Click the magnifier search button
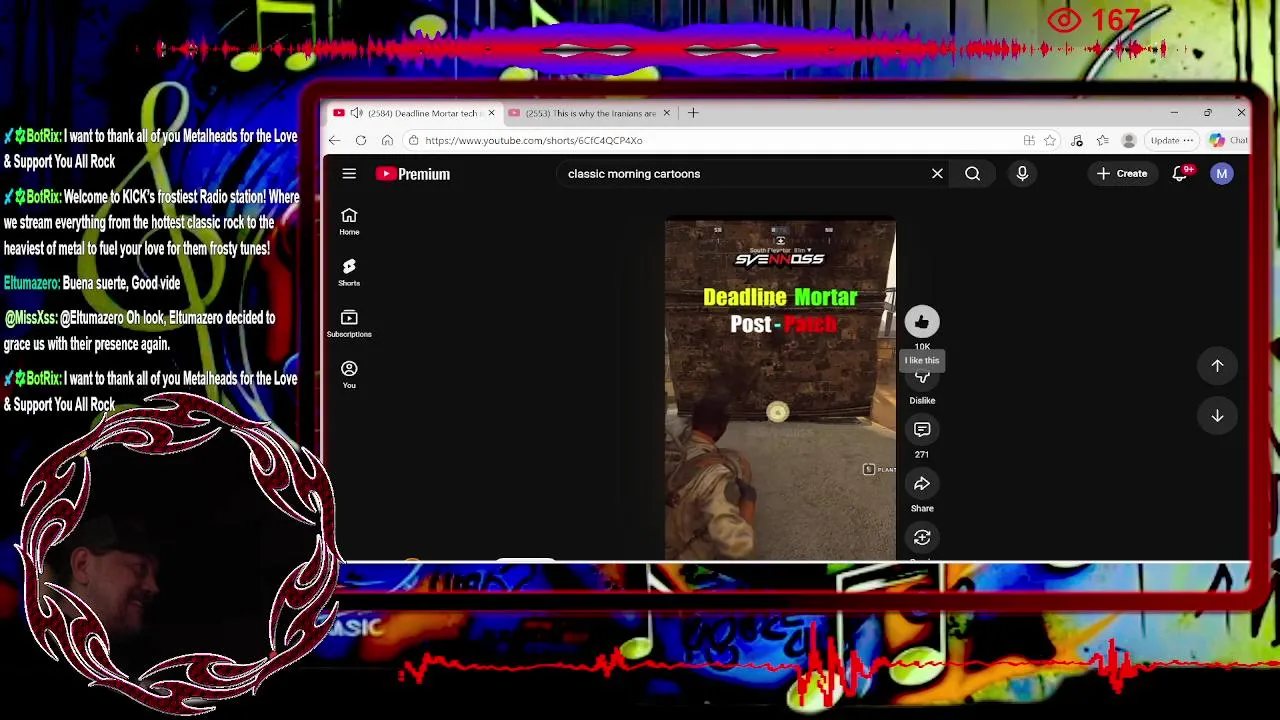 pyautogui.click(x=972, y=174)
